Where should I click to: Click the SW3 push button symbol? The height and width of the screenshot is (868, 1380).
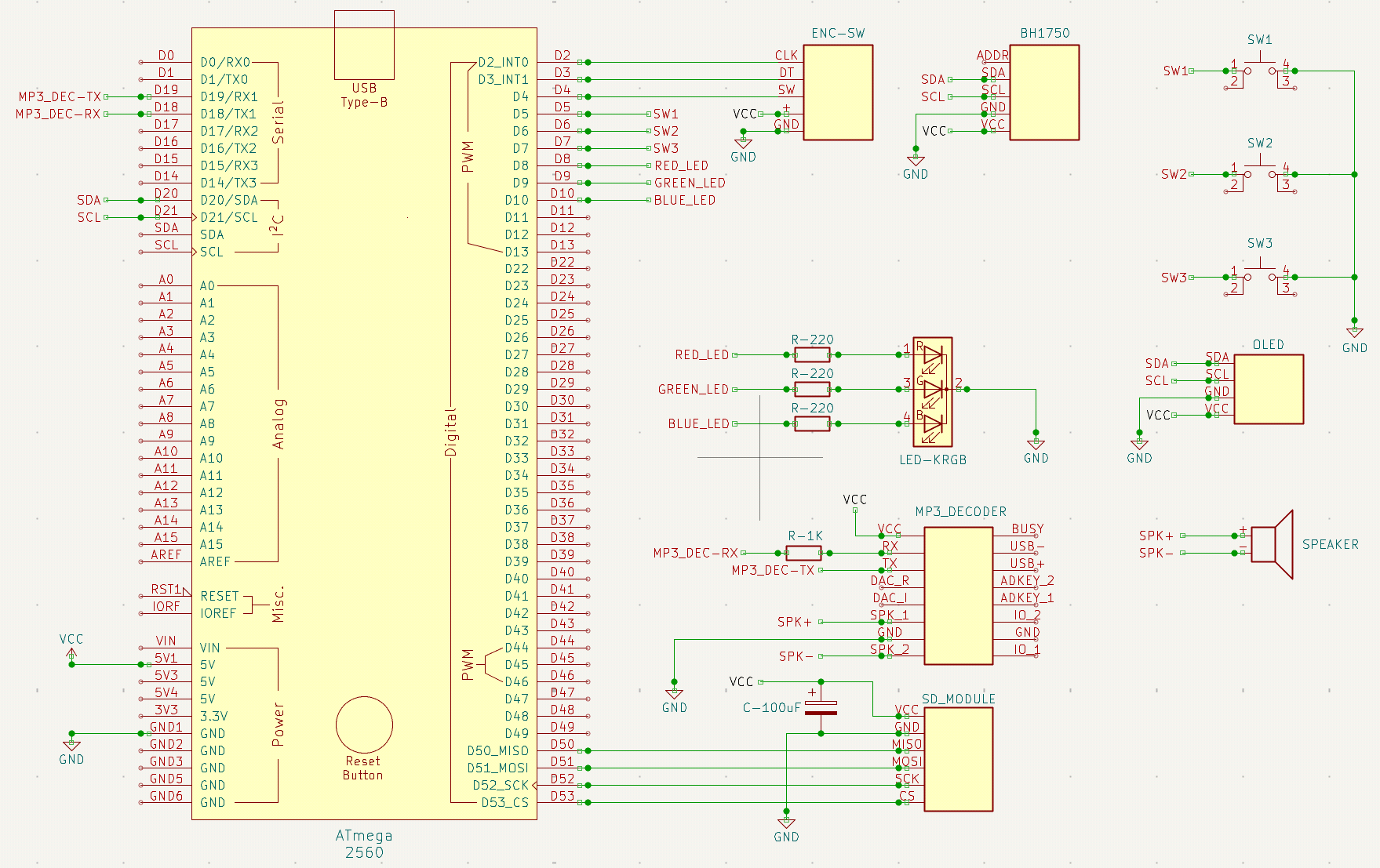1260,278
